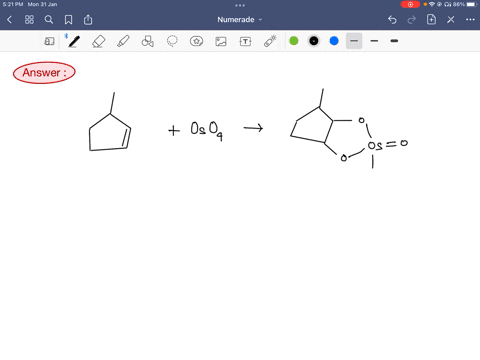Tap the three-dot multitasking handle
Screen dimensions: 480x360
(x=240, y=5)
